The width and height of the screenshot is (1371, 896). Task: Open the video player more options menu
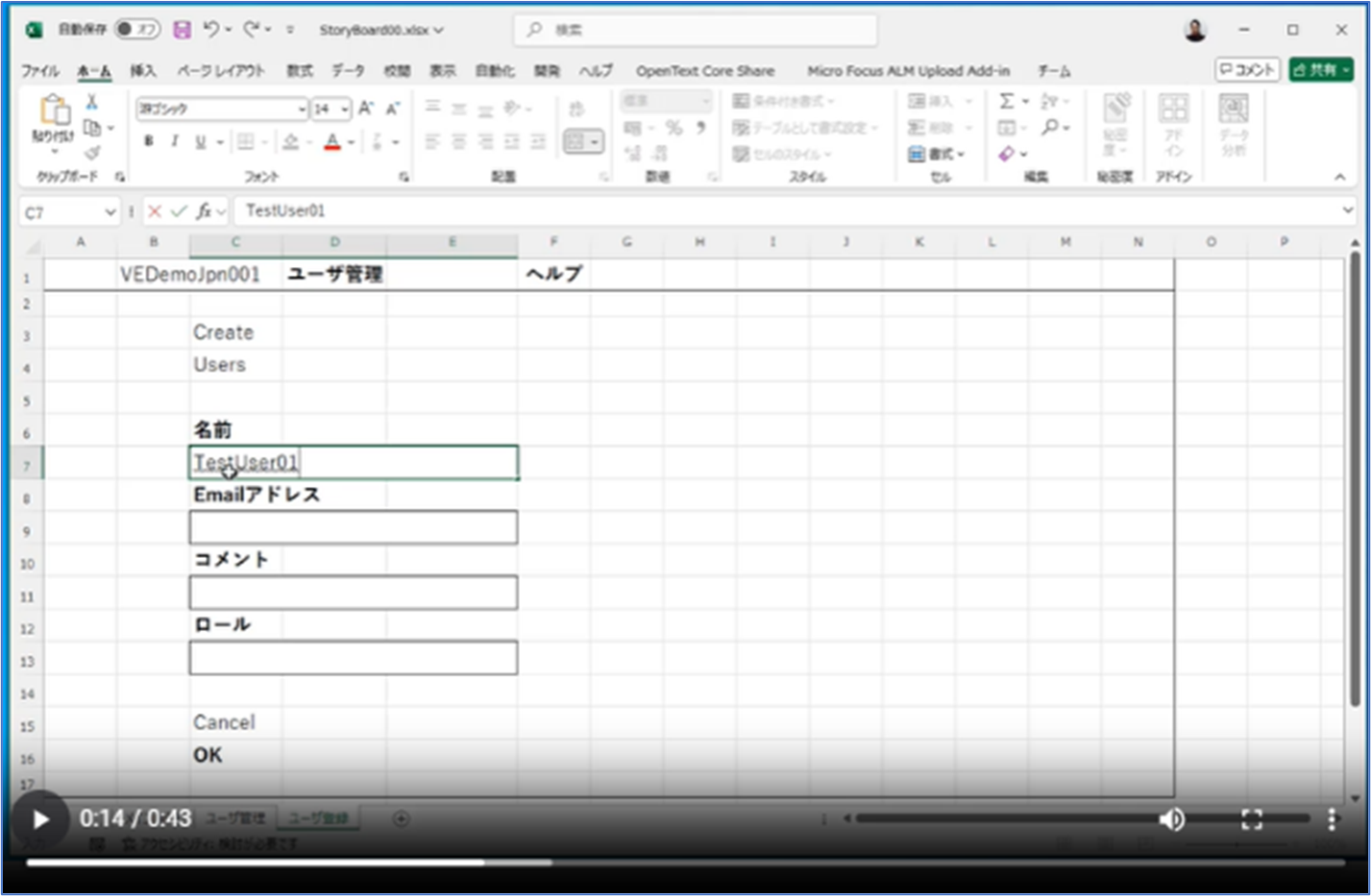(x=1331, y=819)
